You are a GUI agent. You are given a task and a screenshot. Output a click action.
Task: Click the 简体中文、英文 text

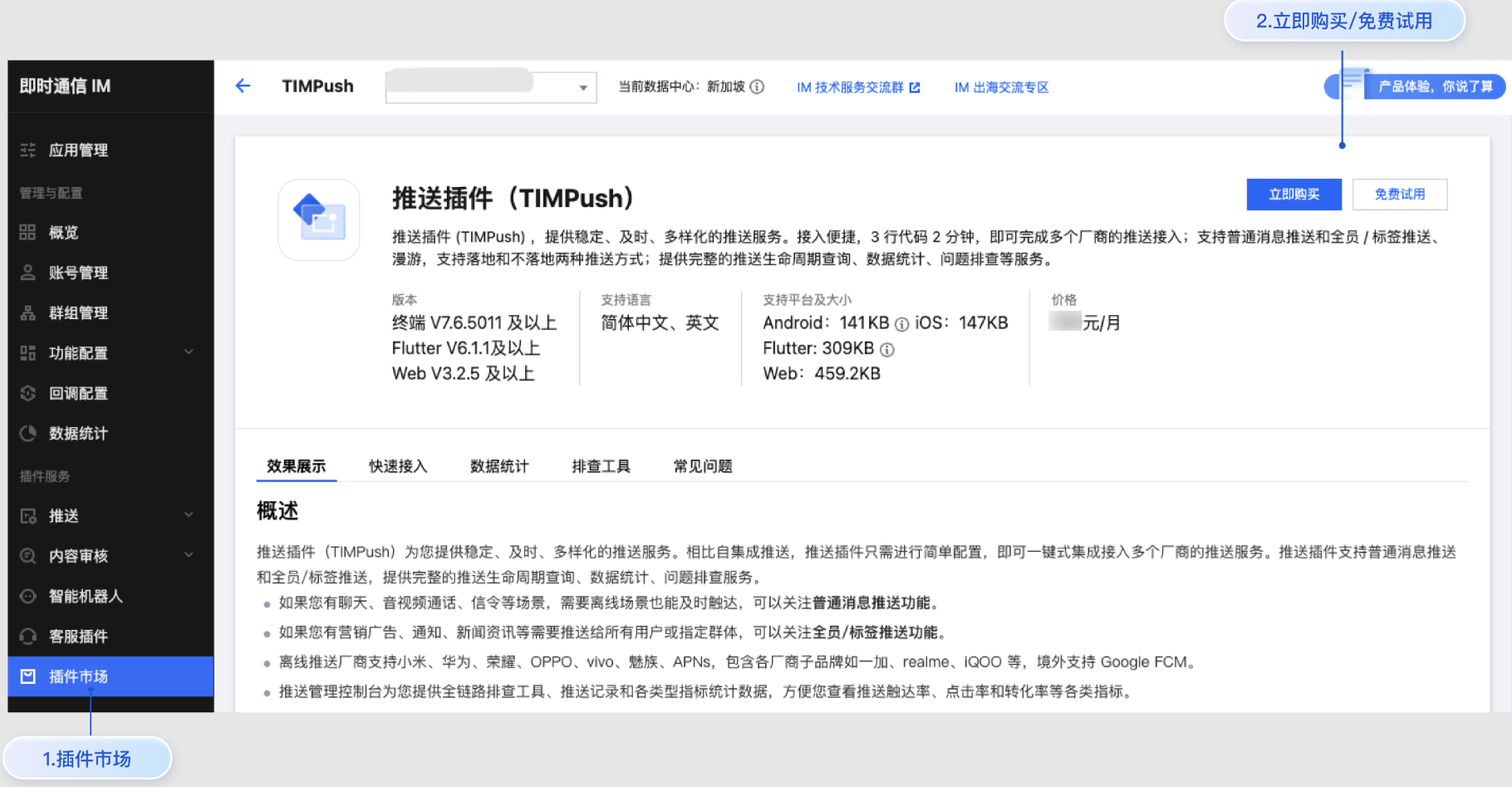[x=660, y=322]
